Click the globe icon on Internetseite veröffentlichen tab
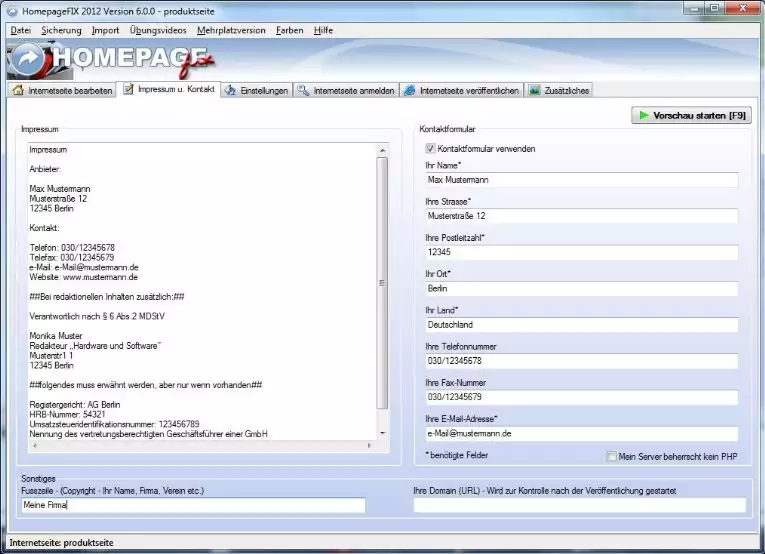Image resolution: width=765 pixels, height=554 pixels. tap(410, 90)
